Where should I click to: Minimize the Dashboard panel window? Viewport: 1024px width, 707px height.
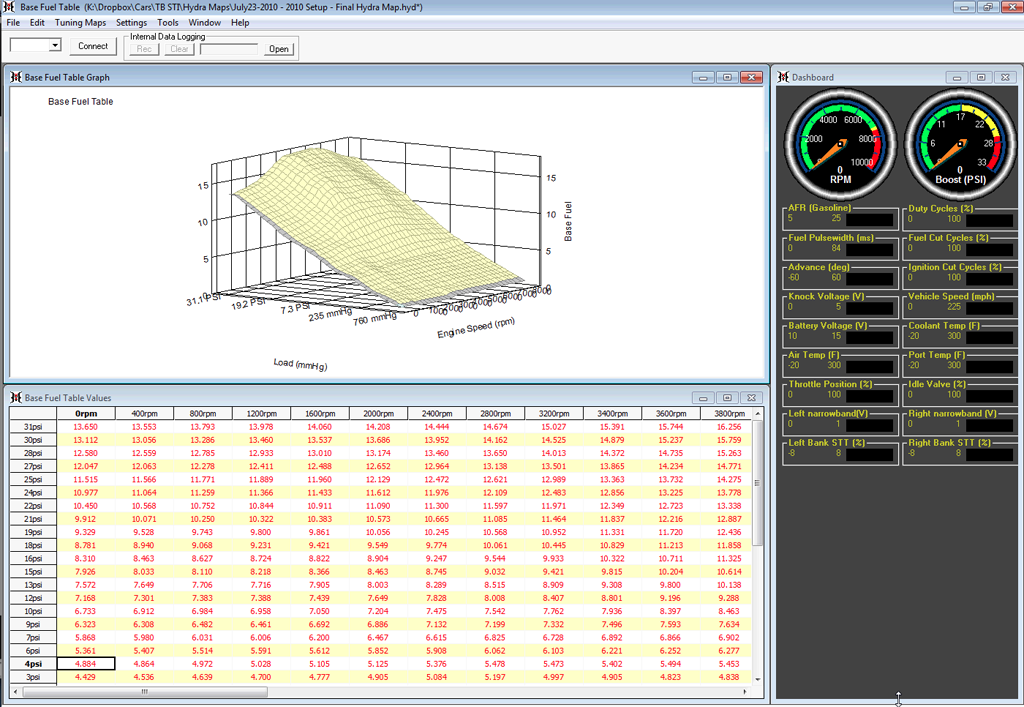(x=959, y=77)
